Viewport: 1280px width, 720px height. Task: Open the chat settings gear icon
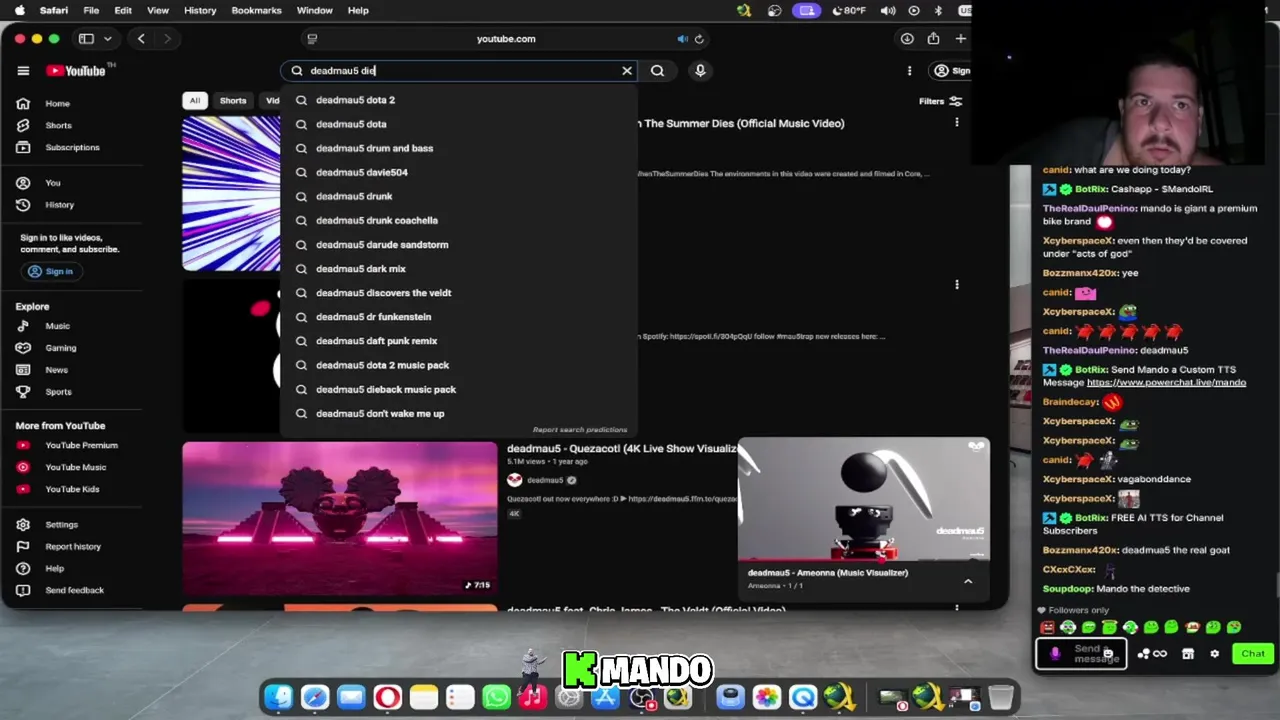[1214, 654]
